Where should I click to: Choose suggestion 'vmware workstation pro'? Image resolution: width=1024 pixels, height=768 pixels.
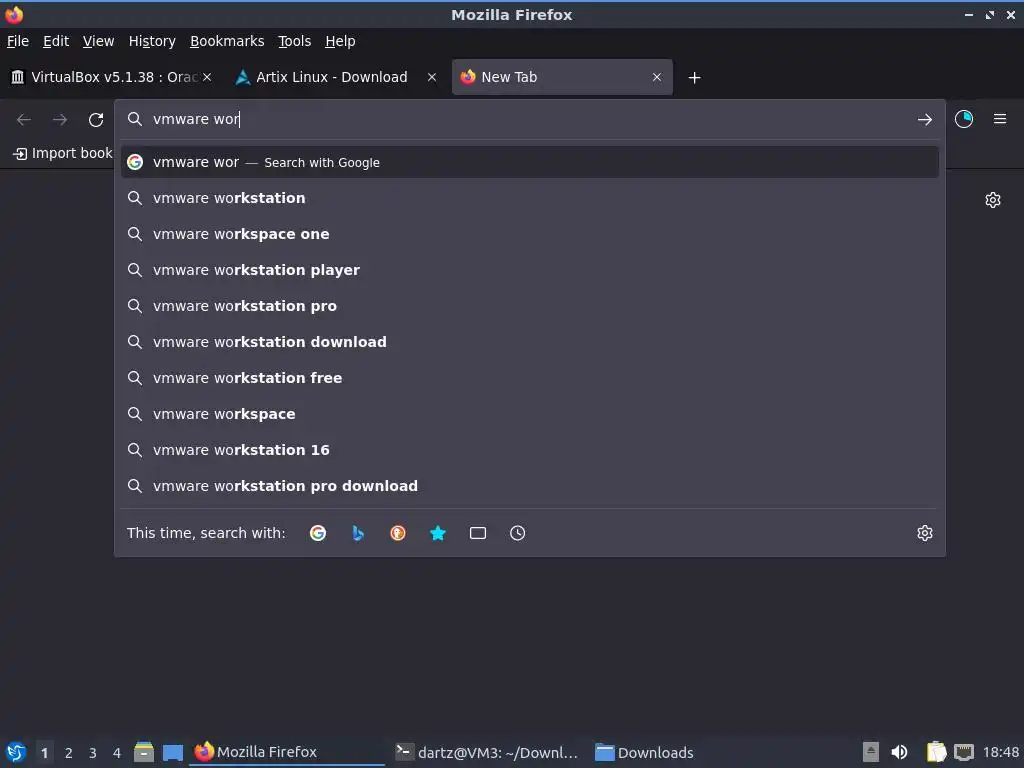[530, 306]
